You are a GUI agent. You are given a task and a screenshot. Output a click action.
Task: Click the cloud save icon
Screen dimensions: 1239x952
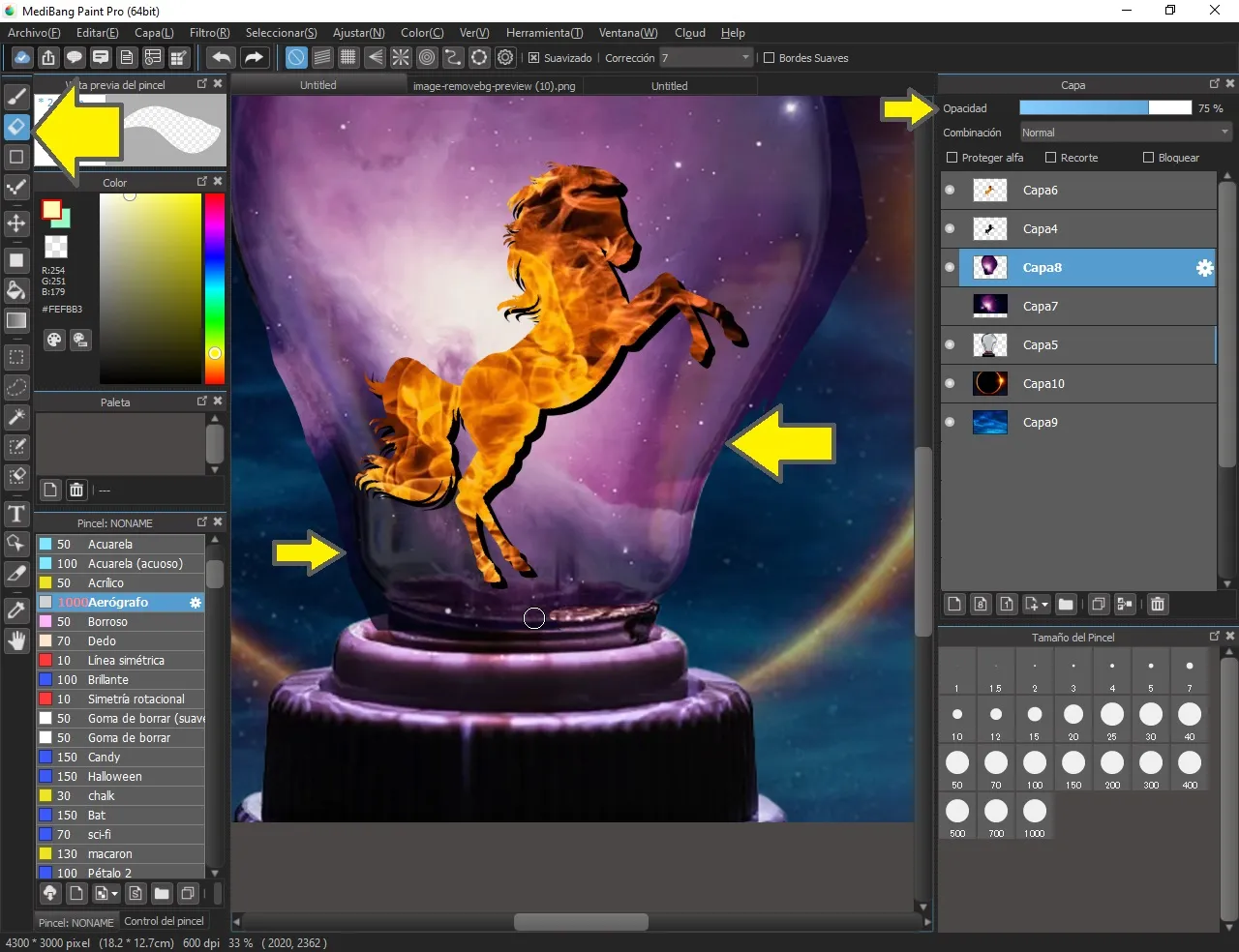tap(21, 57)
